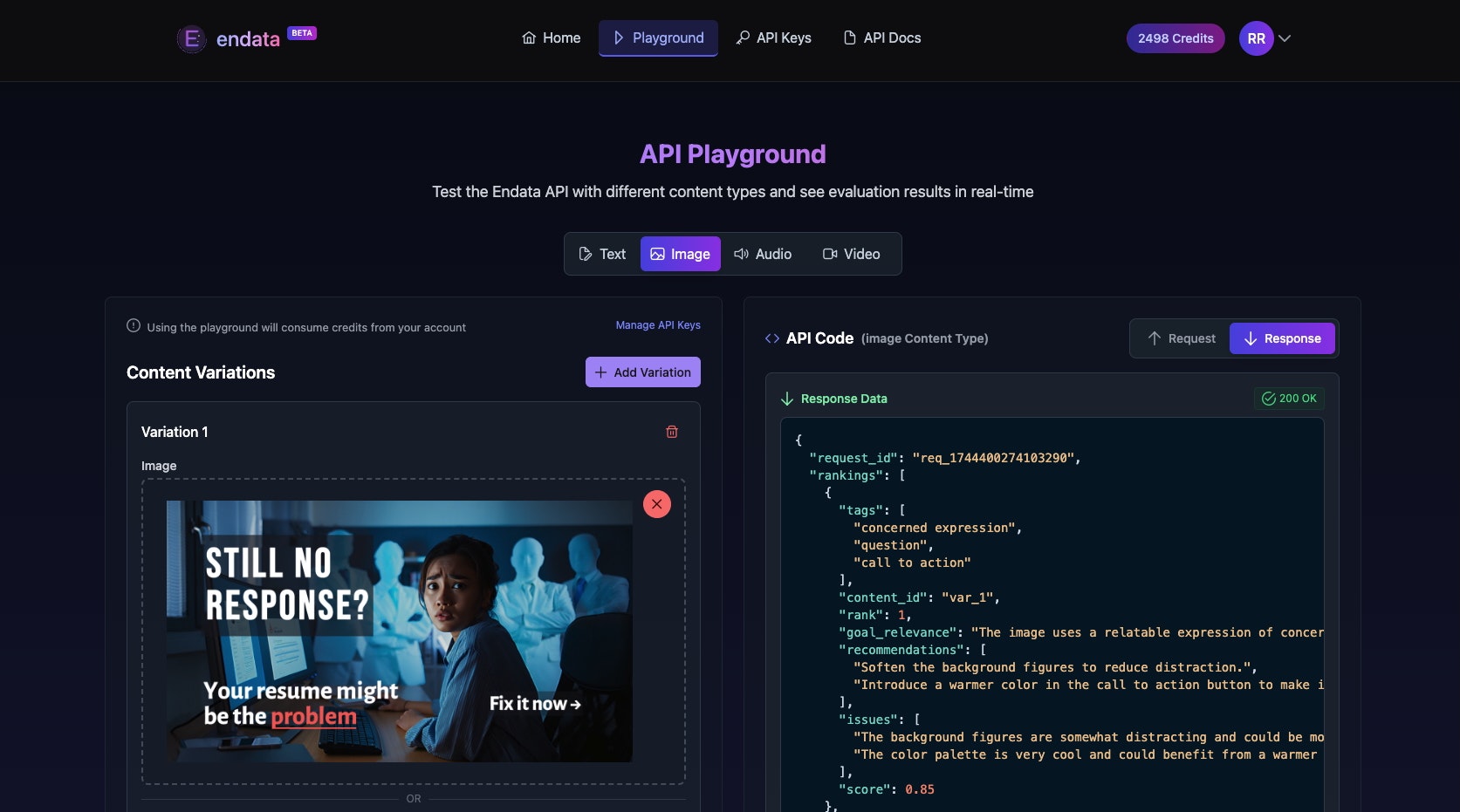Remove the uploaded image with red X
Image resolution: width=1460 pixels, height=812 pixels.
point(657,504)
